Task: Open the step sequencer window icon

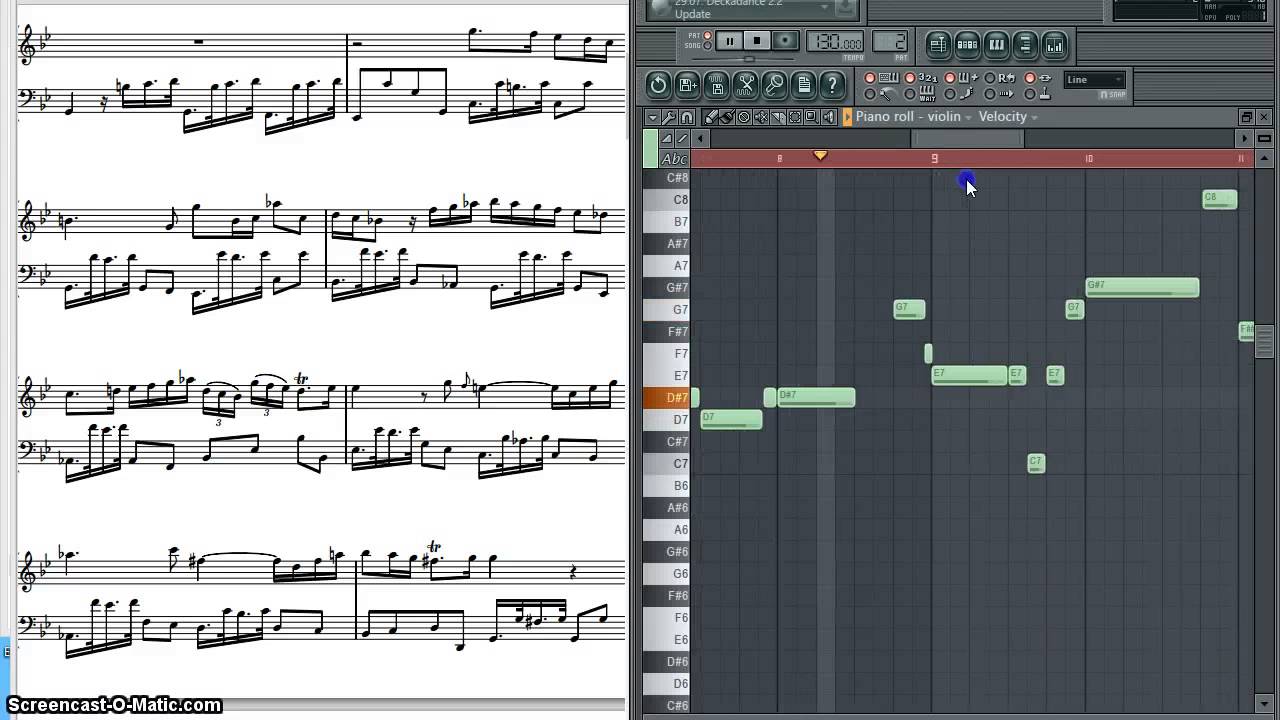Action: (x=967, y=44)
